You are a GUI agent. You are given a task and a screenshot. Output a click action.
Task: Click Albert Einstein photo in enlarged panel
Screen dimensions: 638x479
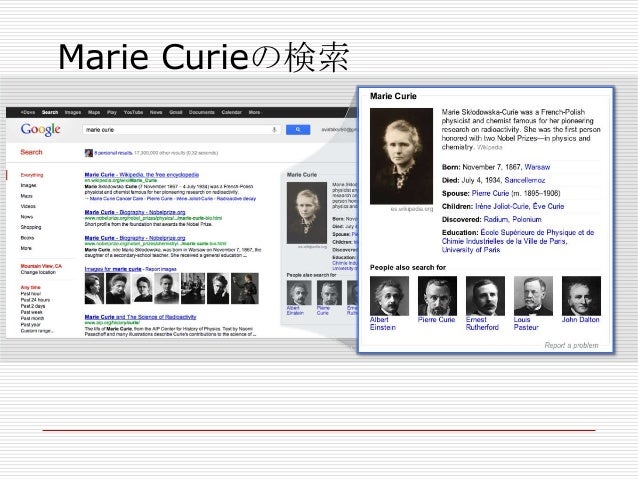click(389, 296)
